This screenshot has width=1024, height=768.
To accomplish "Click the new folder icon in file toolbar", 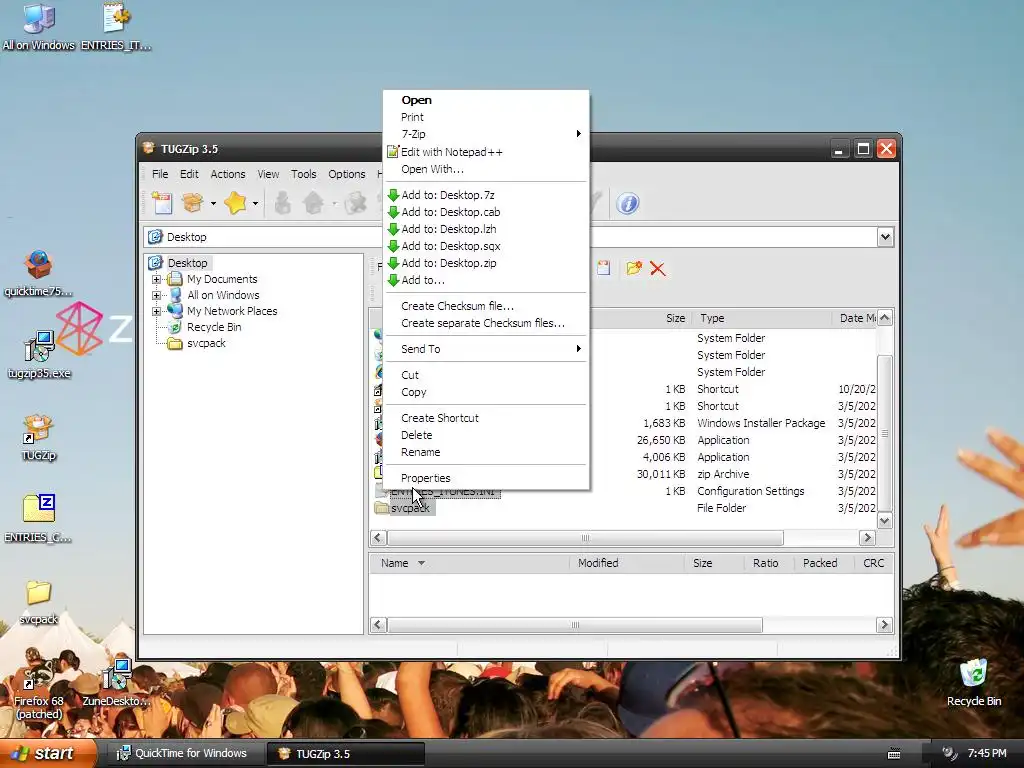I will (633, 268).
